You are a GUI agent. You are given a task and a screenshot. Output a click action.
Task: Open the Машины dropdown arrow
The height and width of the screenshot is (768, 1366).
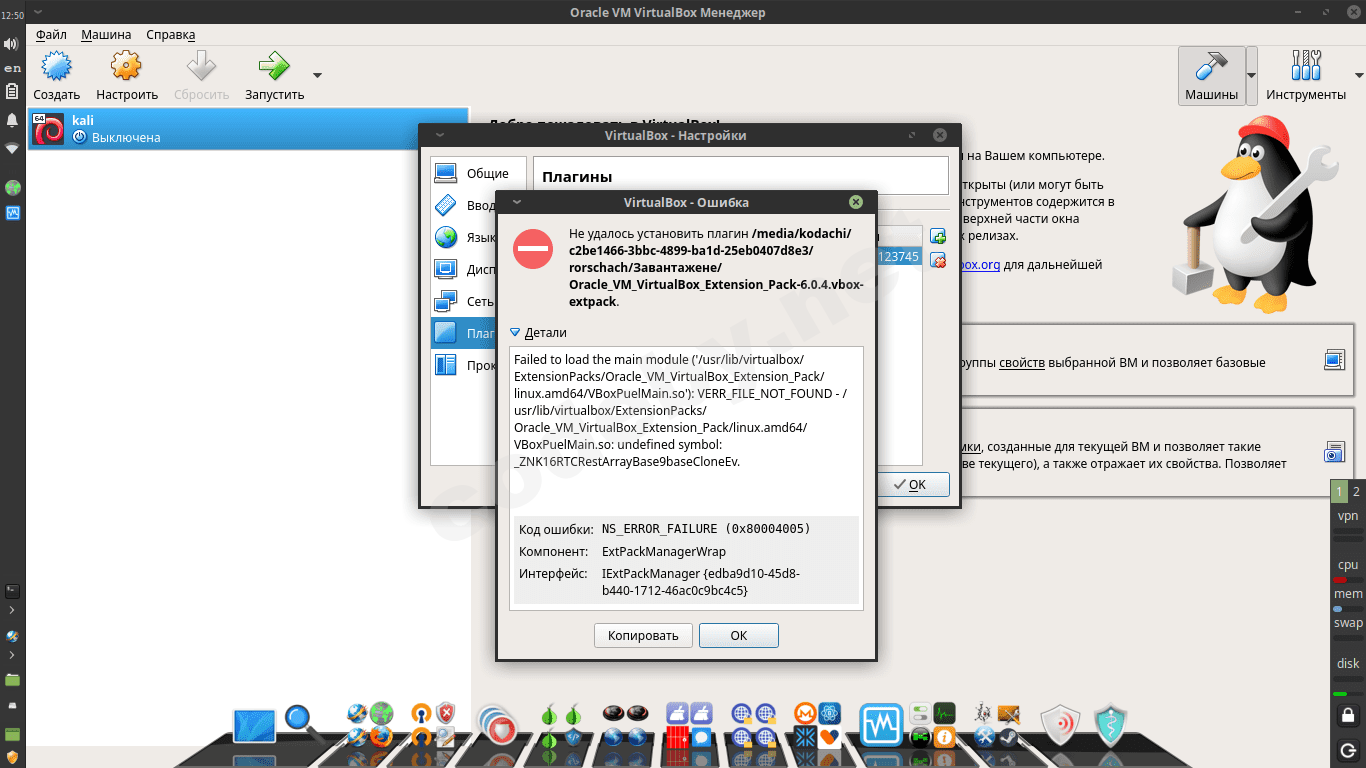pos(1251,75)
